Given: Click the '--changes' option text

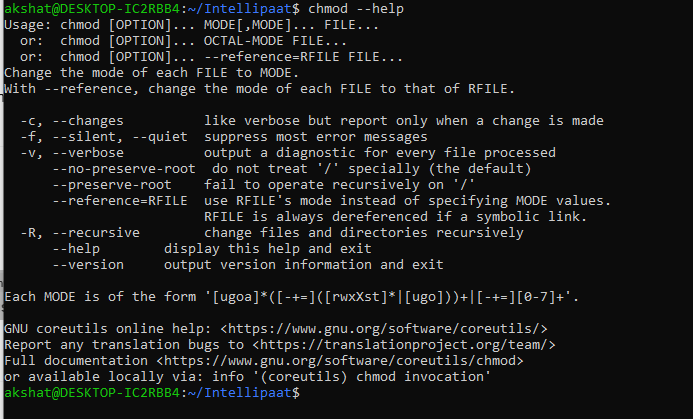Looking at the screenshot, I should 88,121.
